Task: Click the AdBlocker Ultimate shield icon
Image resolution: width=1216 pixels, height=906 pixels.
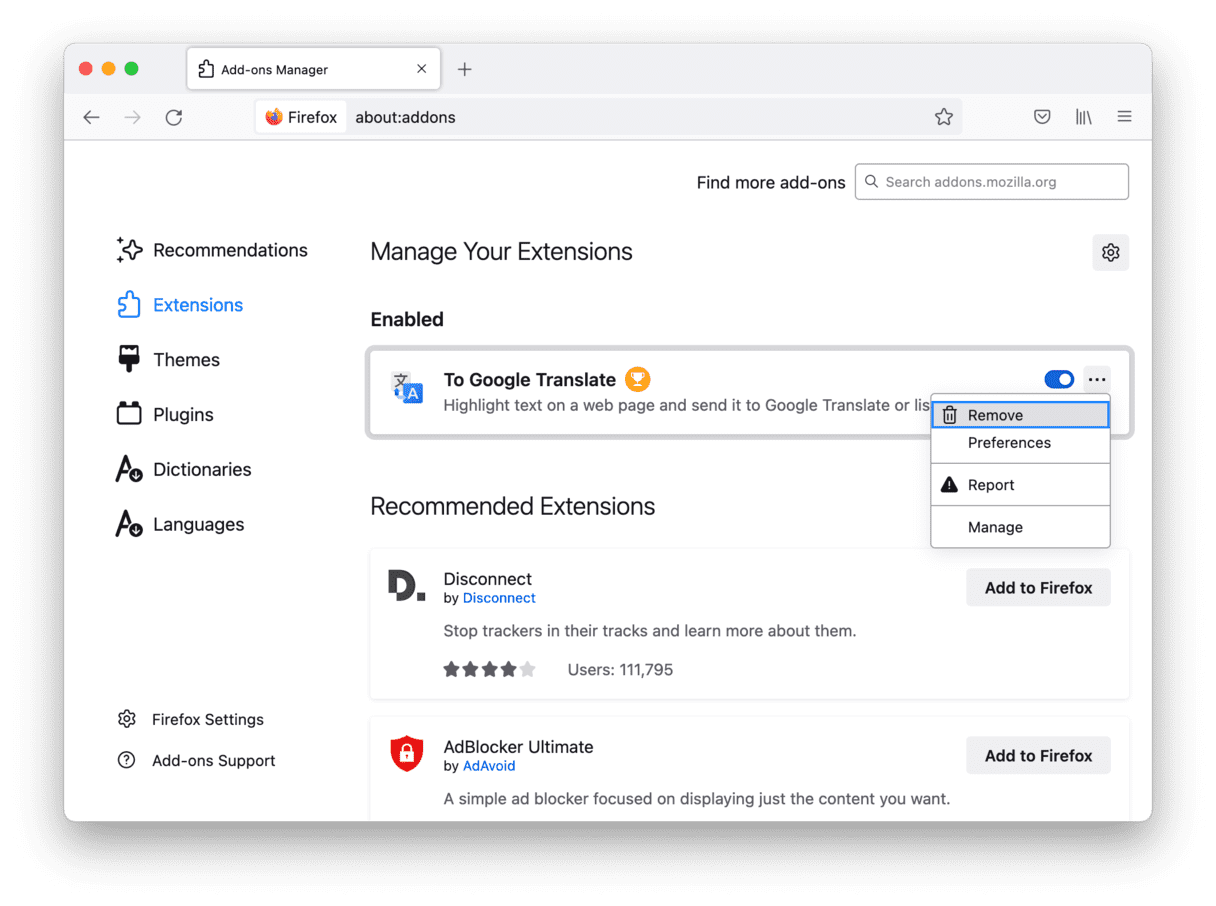Action: click(x=407, y=753)
